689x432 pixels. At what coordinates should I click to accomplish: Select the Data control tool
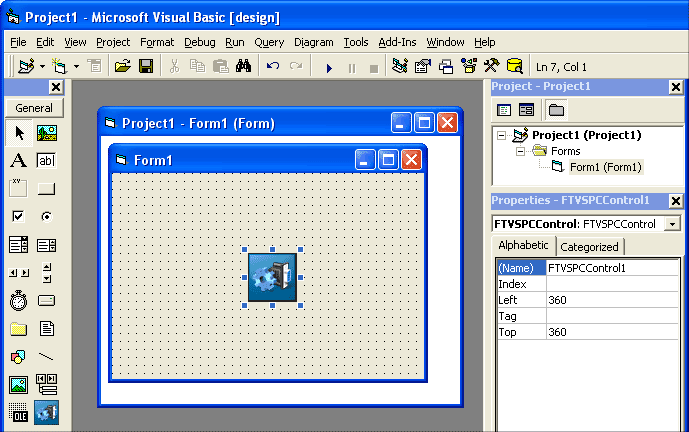point(47,385)
